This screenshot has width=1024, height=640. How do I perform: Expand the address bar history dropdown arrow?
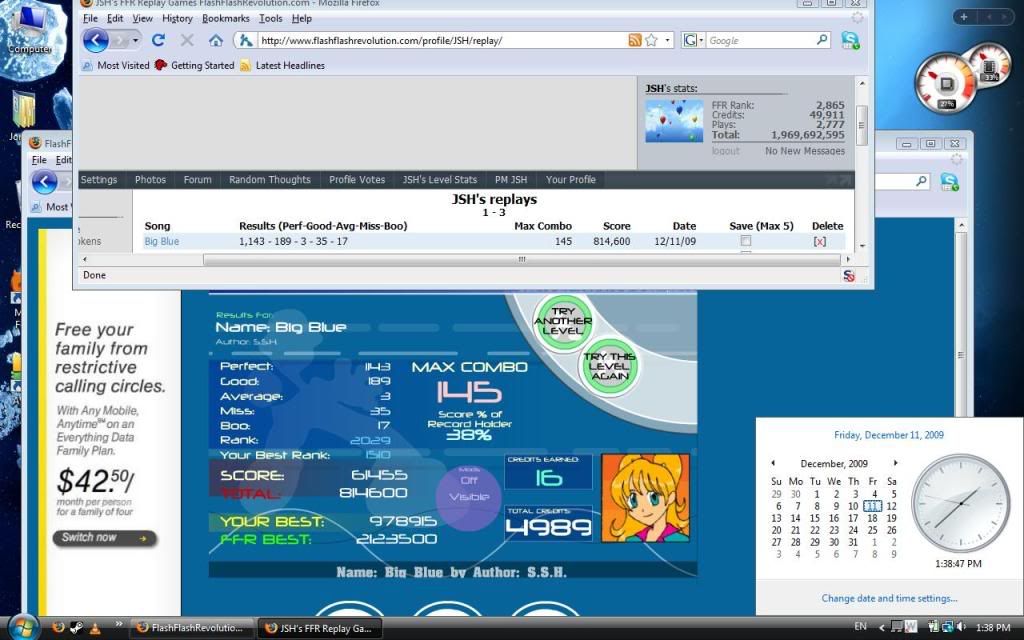[x=667, y=40]
